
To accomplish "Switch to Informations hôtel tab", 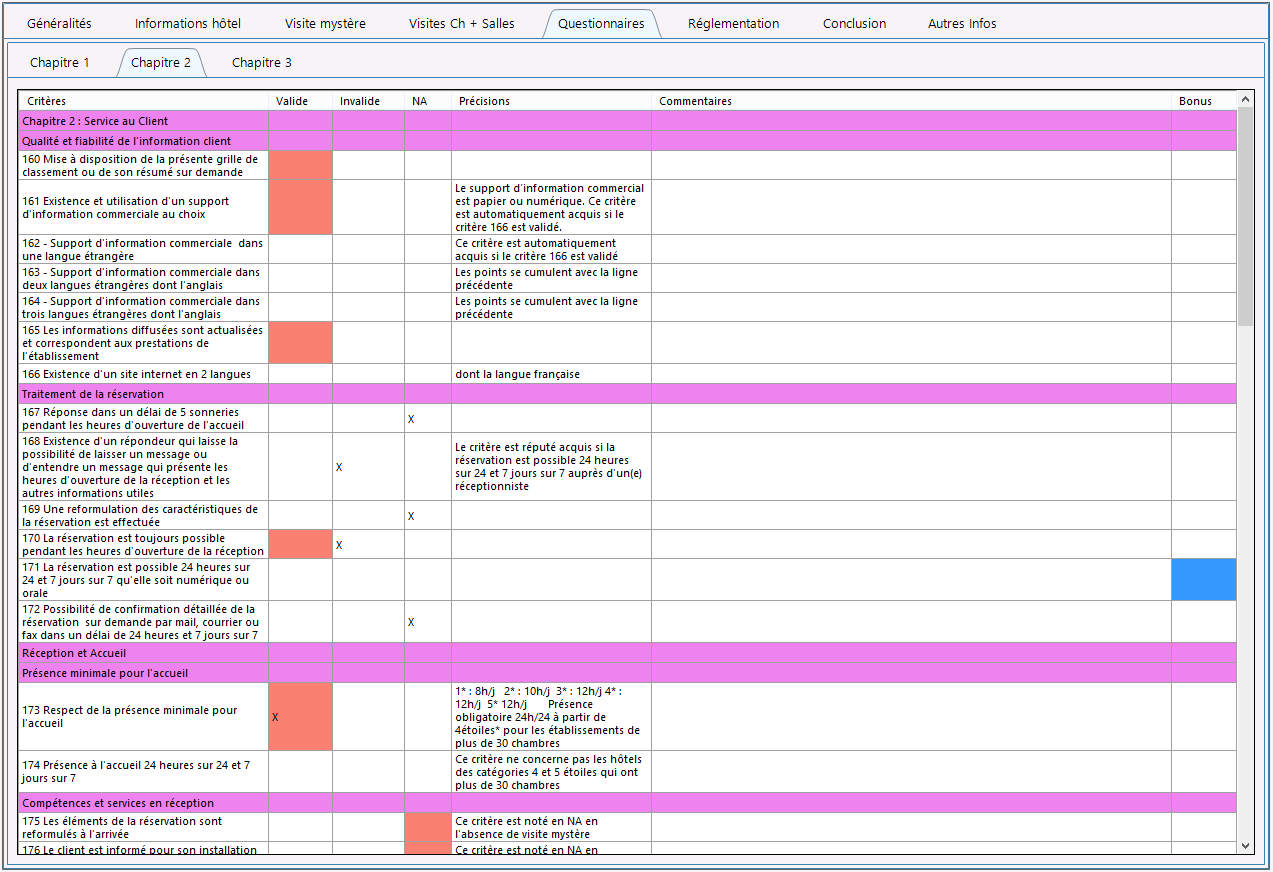I will coord(188,23).
